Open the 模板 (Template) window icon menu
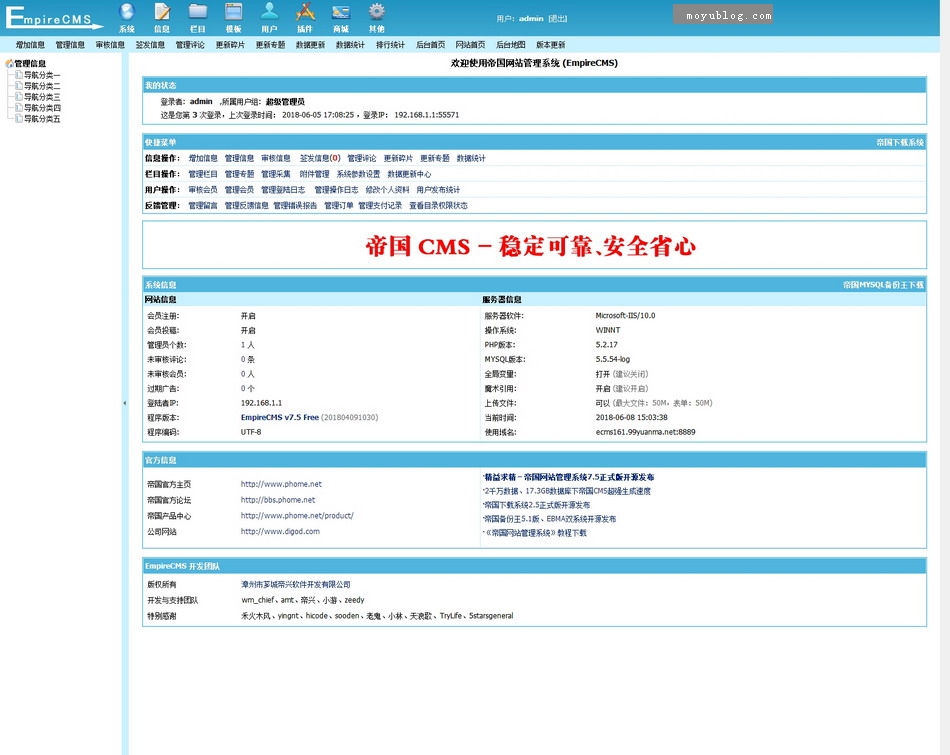 point(233,18)
